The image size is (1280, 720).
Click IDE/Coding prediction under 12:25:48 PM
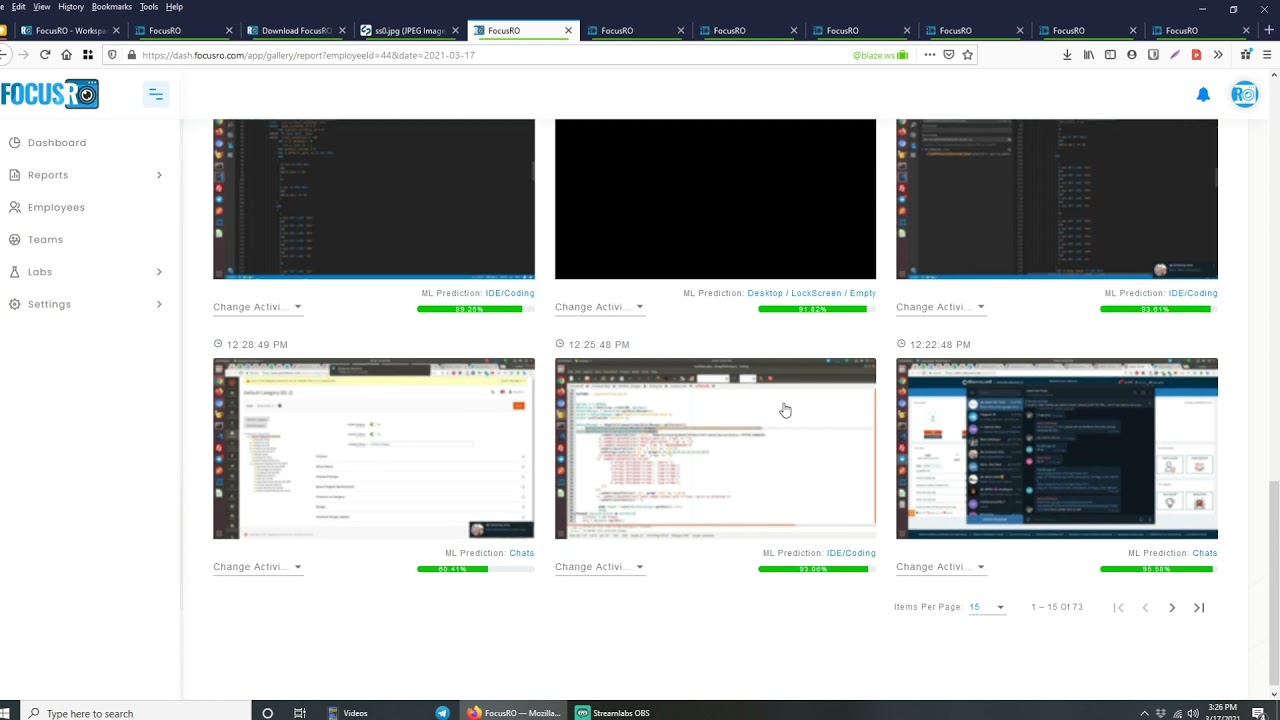(x=851, y=553)
